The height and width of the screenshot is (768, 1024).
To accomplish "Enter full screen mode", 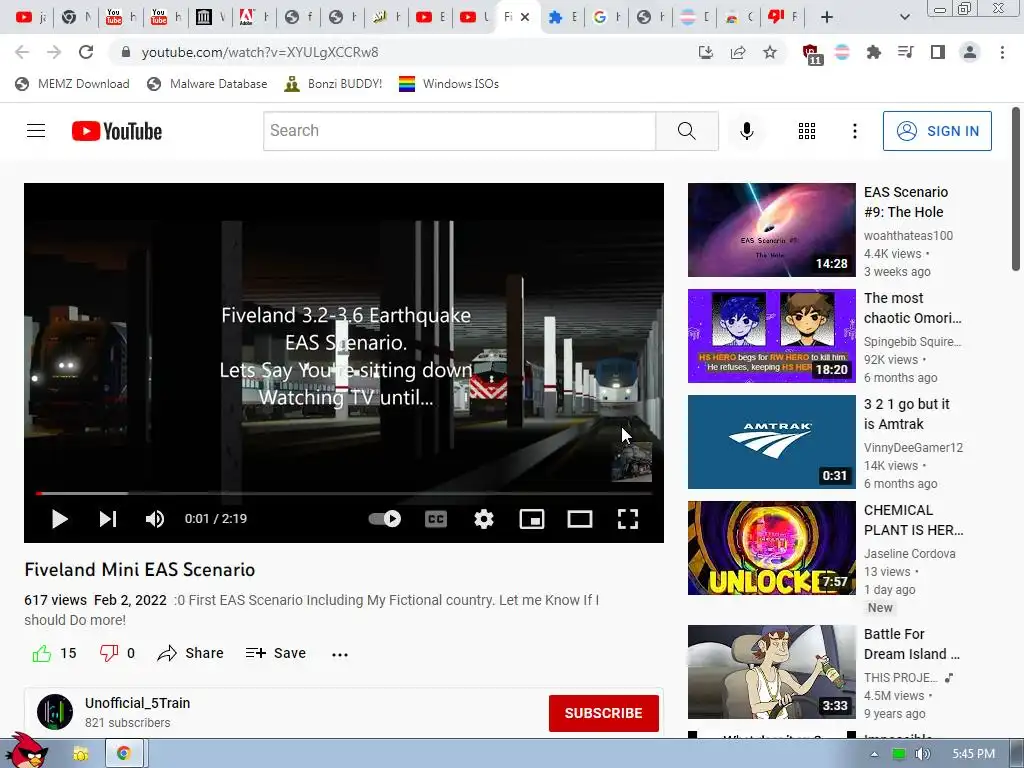I will click(x=628, y=519).
